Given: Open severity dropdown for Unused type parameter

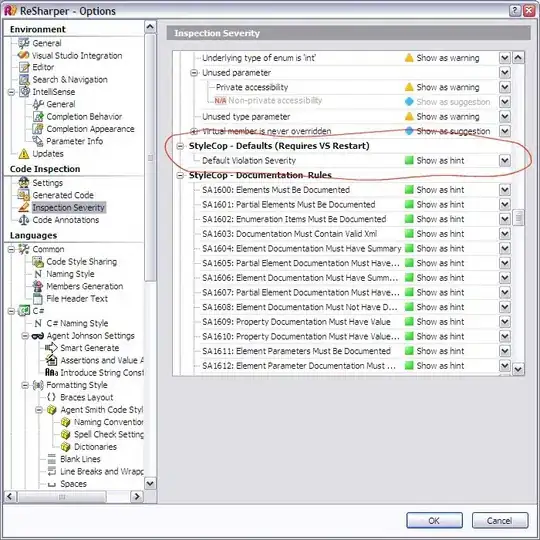Looking at the screenshot, I should click(x=505, y=116).
